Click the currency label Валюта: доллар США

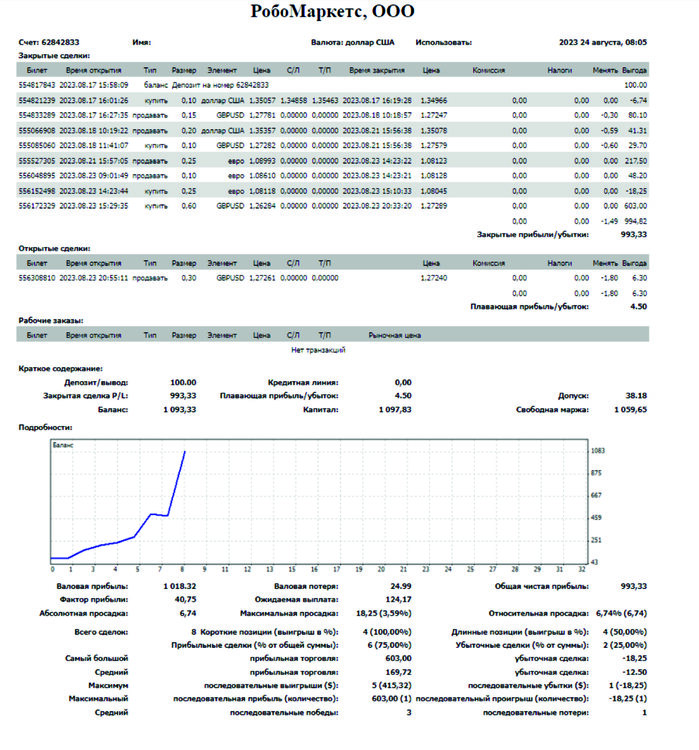[x=353, y=42]
